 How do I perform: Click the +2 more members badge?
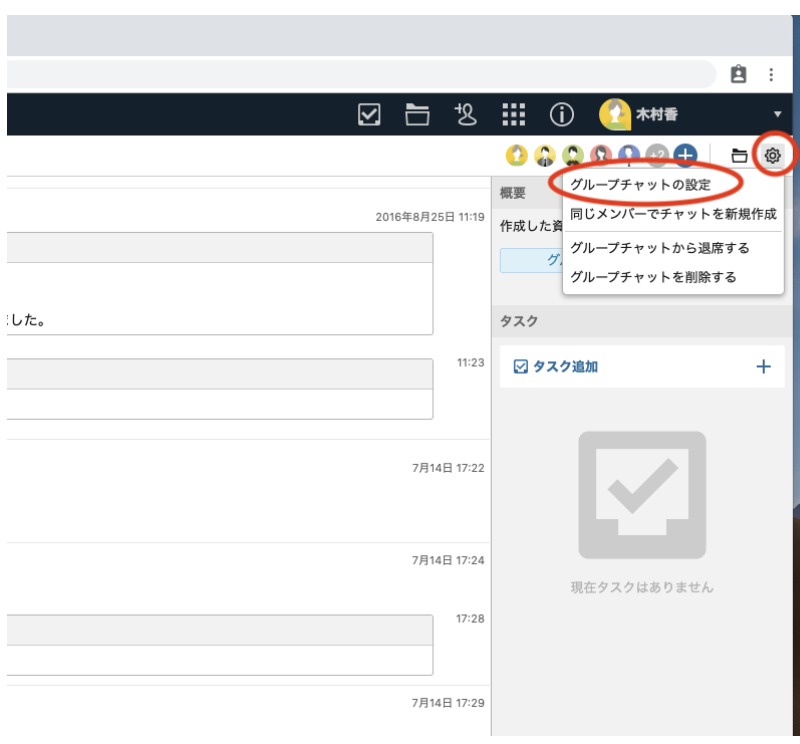click(657, 155)
